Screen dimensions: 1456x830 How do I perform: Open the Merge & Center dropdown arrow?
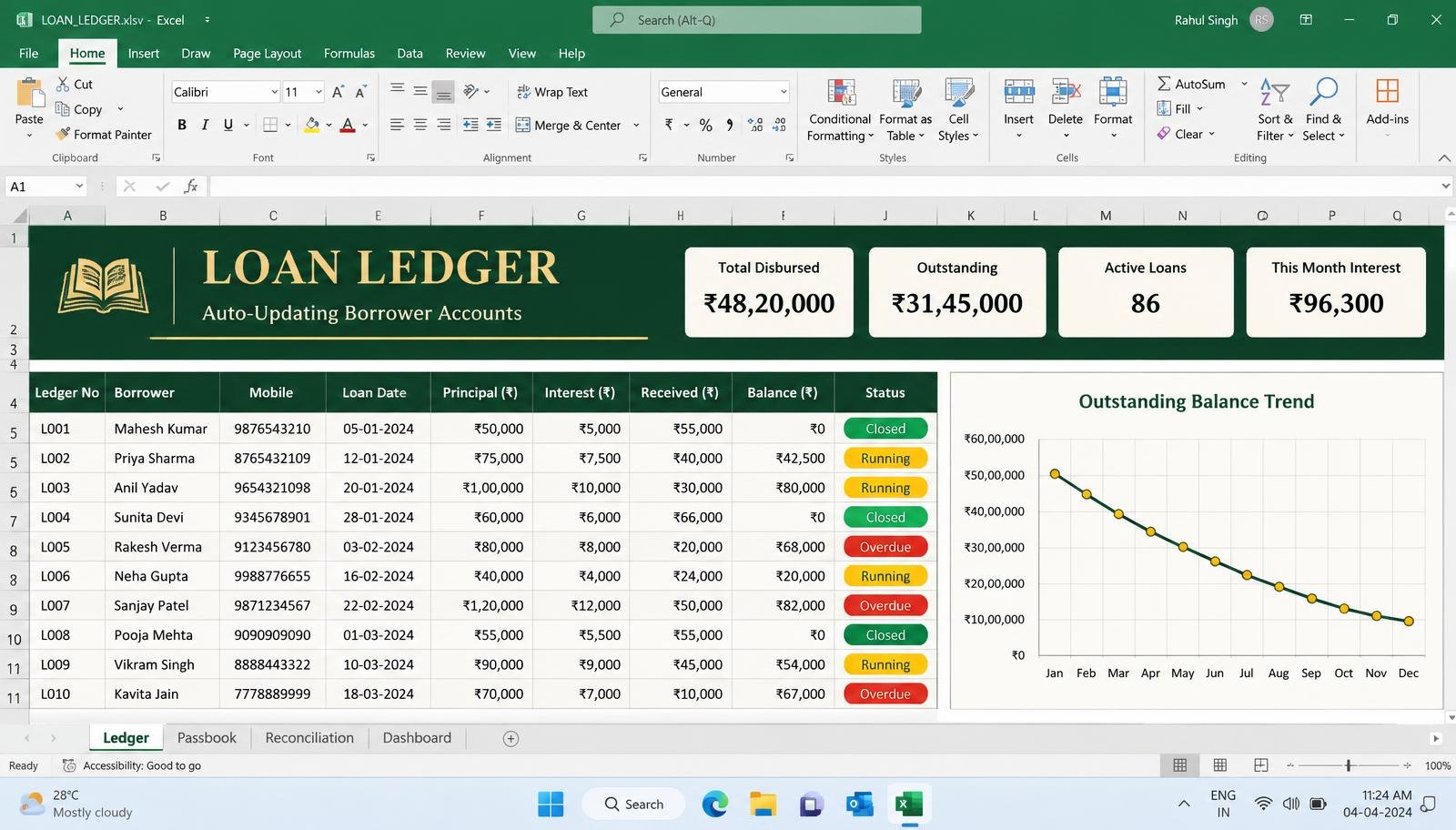coord(636,125)
